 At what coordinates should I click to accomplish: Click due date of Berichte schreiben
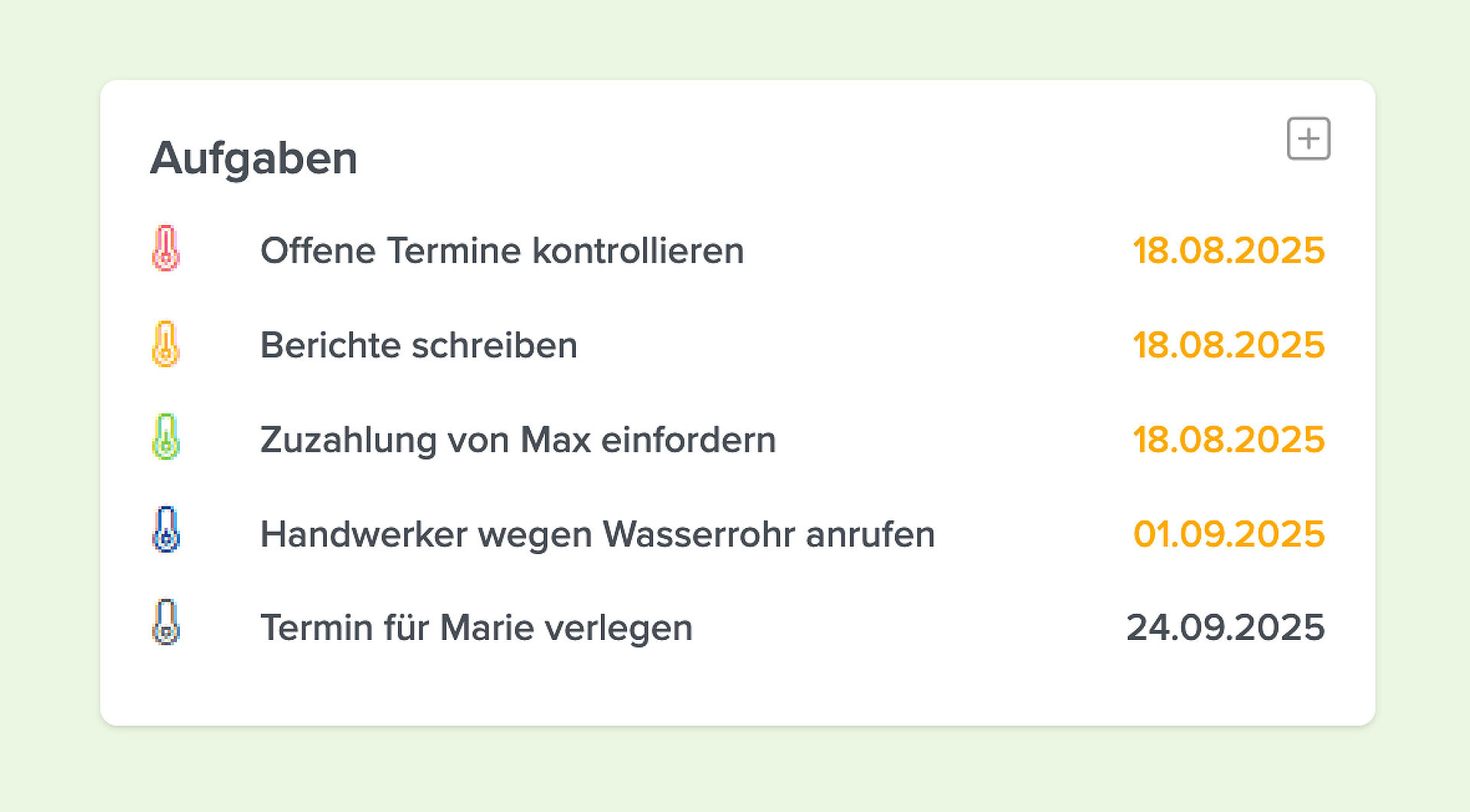(1229, 345)
